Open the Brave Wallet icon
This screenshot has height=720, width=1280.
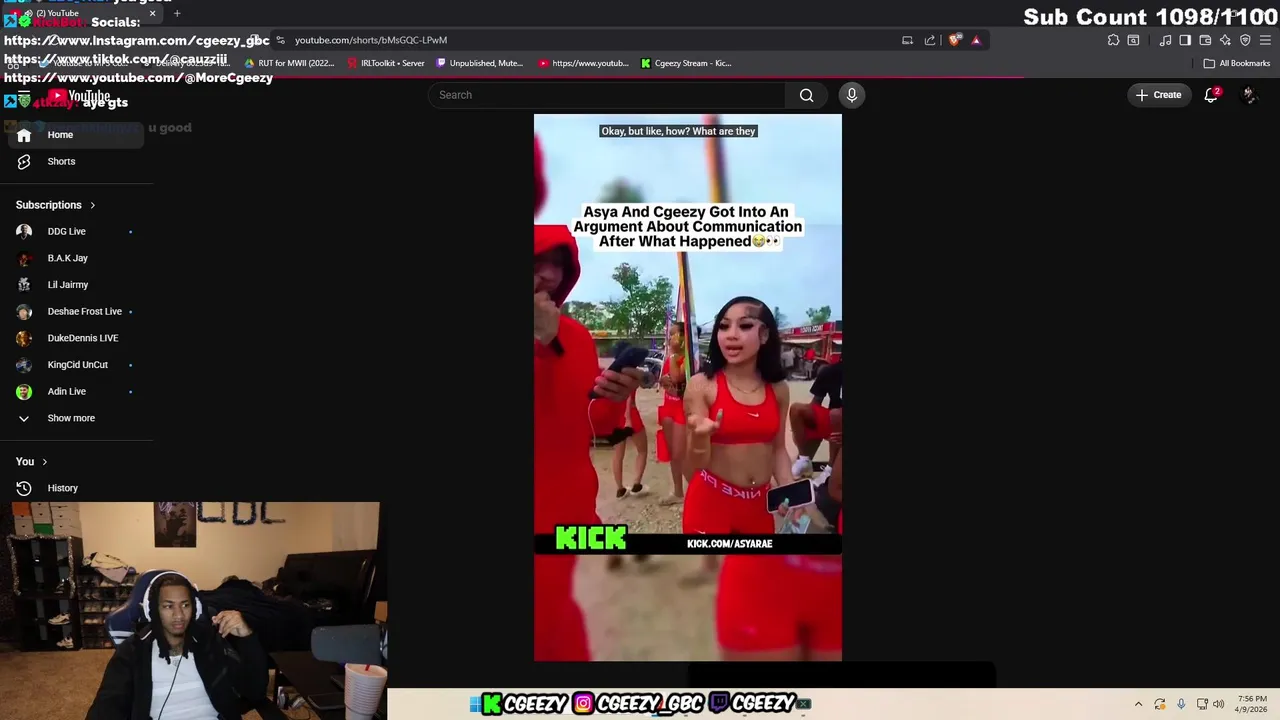coord(1205,40)
